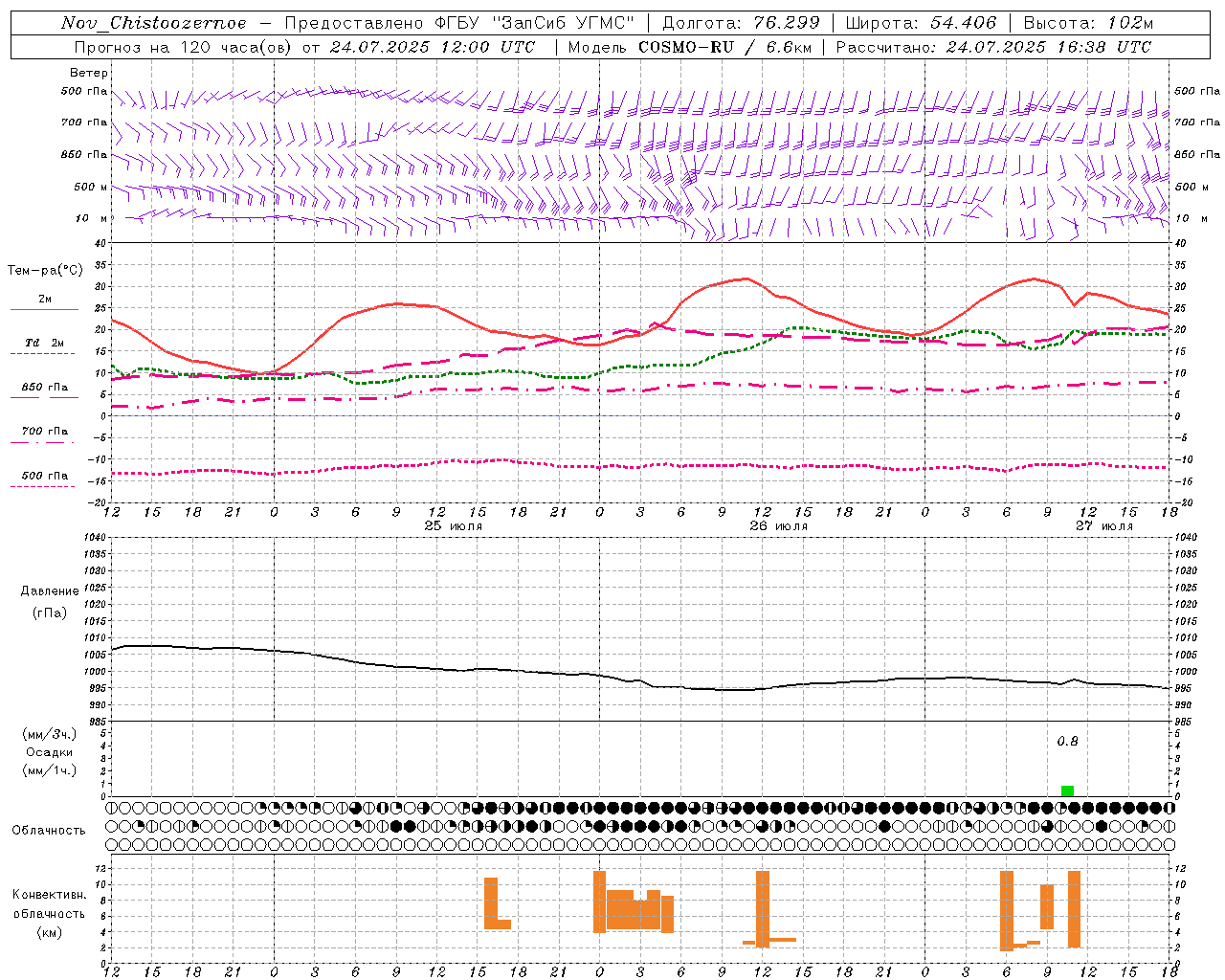Select the Td 2м legend label
Screen dimensions: 1225x980
point(45,343)
